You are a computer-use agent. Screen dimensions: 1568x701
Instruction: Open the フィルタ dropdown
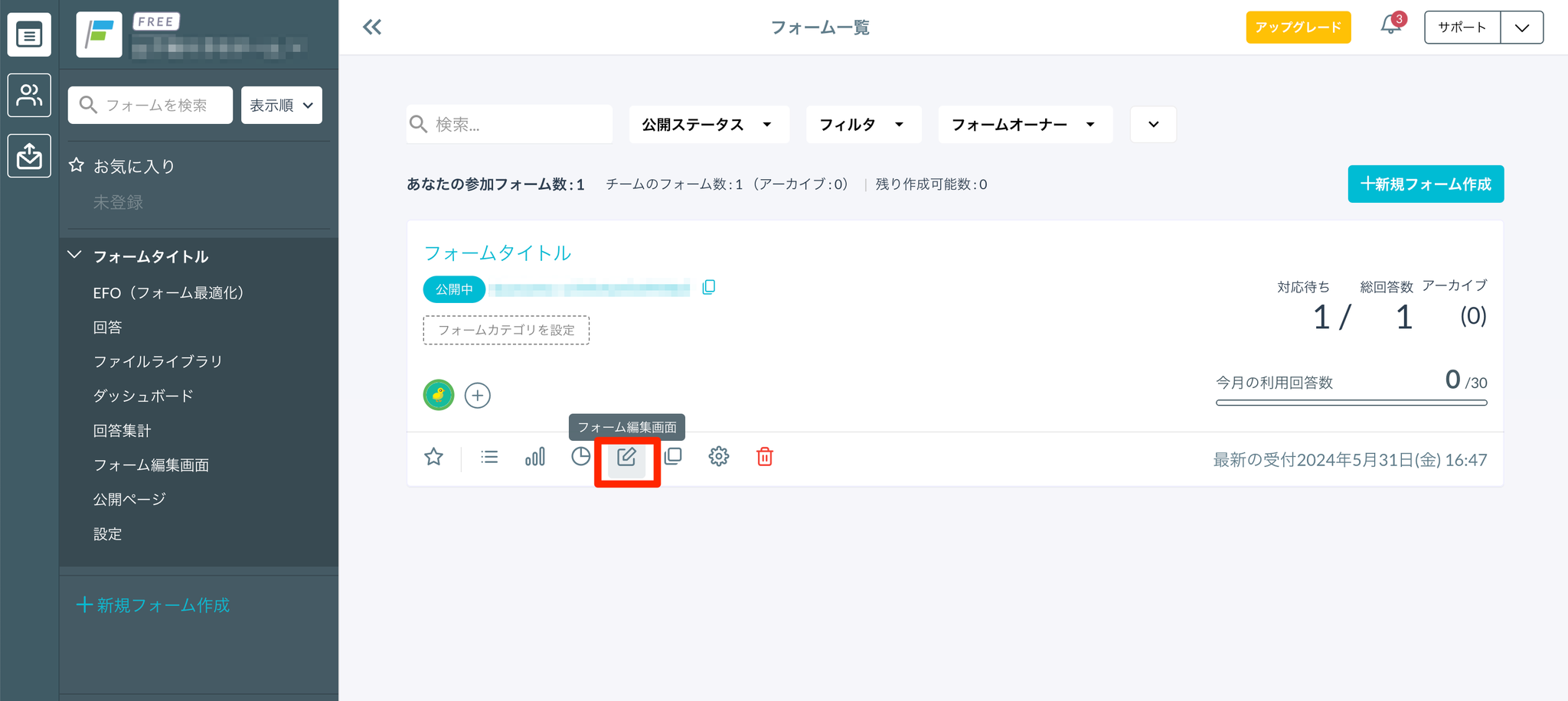click(x=864, y=125)
